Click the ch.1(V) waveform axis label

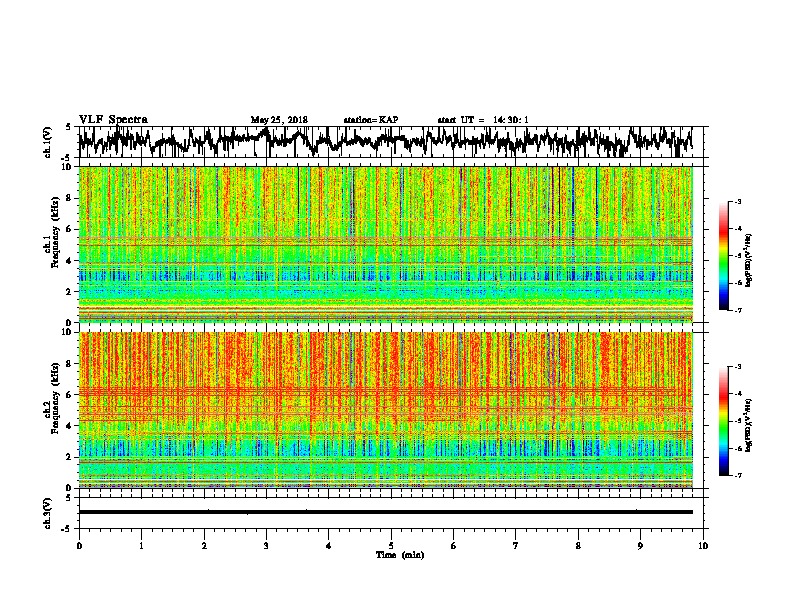48,142
